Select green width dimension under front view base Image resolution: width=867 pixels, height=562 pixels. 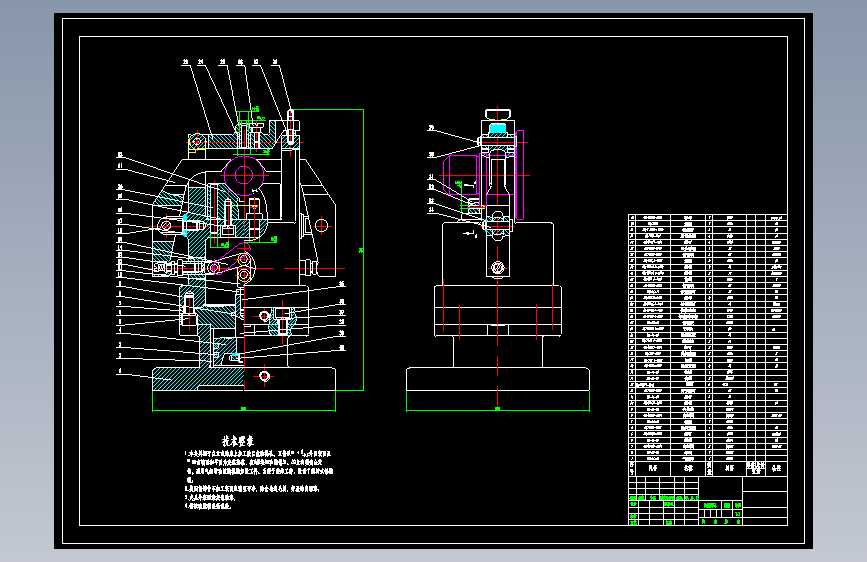(244, 410)
